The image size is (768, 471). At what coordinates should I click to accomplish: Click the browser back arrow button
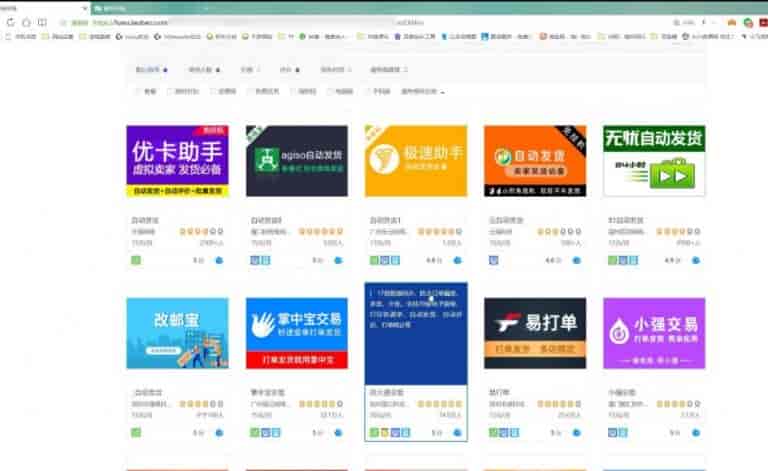click(10, 21)
